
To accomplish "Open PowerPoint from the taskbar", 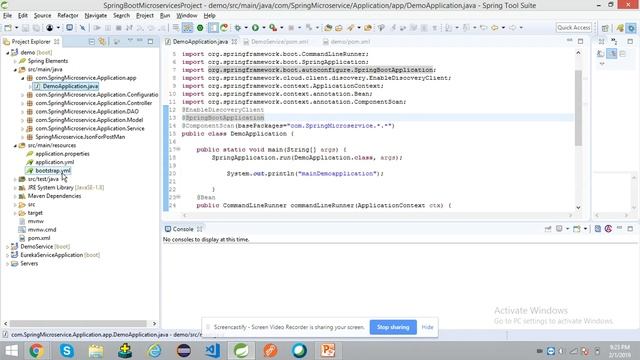I will [328, 351].
